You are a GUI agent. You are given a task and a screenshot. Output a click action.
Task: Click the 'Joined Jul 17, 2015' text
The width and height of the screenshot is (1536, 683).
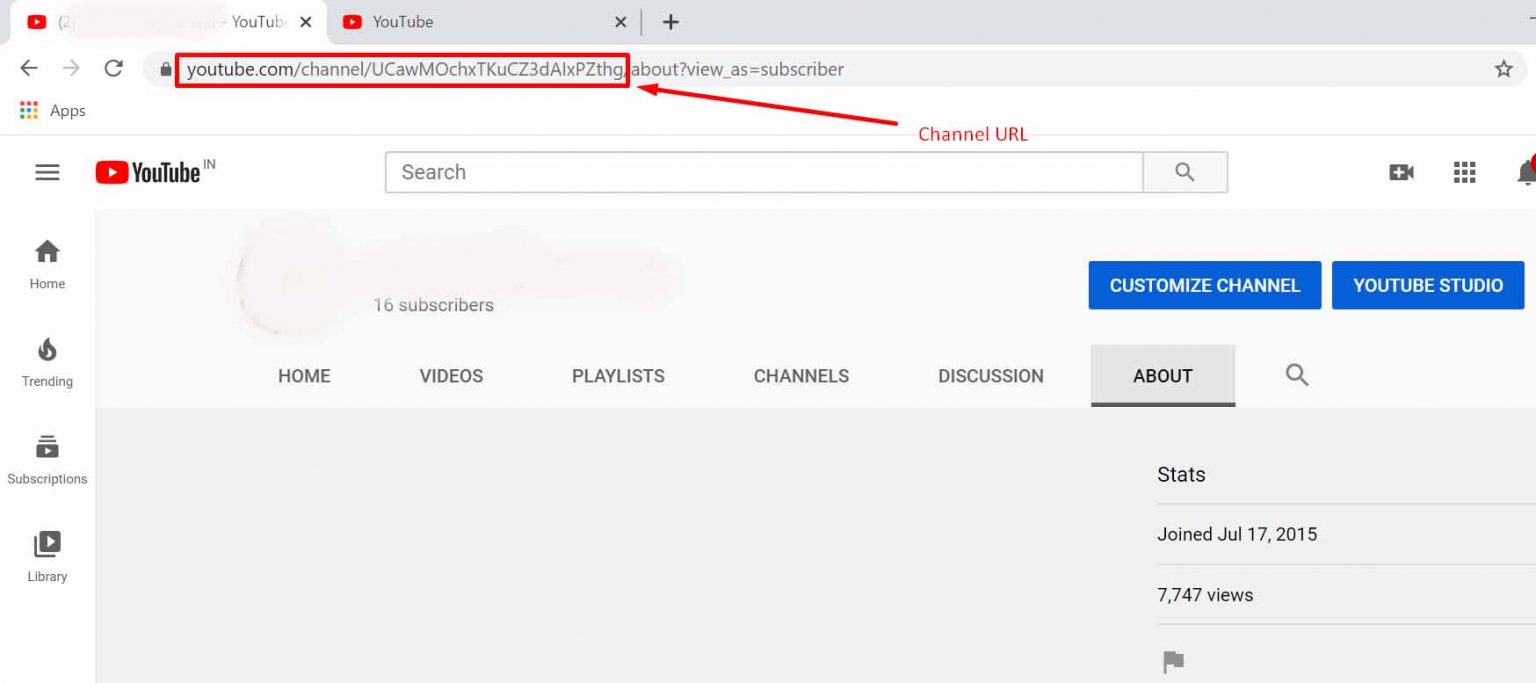(1237, 534)
